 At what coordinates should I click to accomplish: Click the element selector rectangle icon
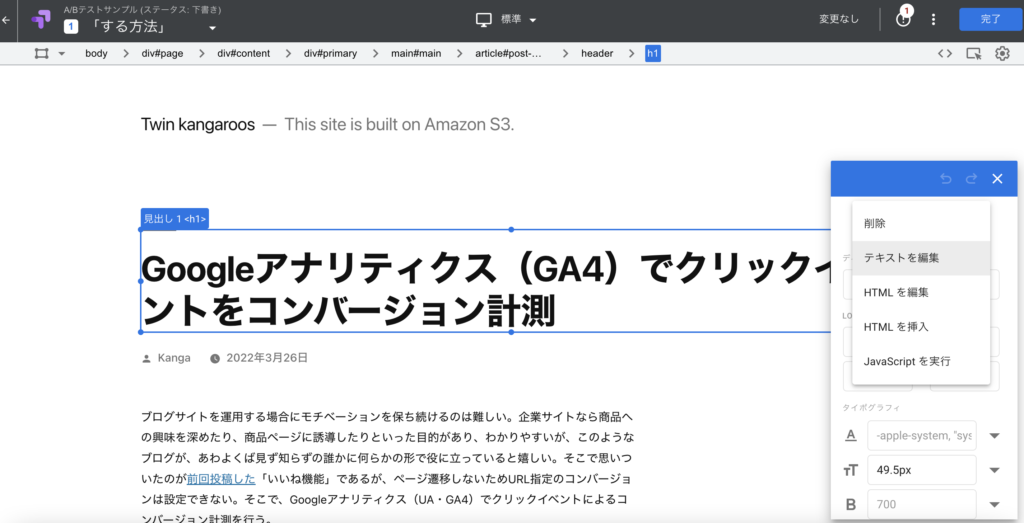point(42,54)
